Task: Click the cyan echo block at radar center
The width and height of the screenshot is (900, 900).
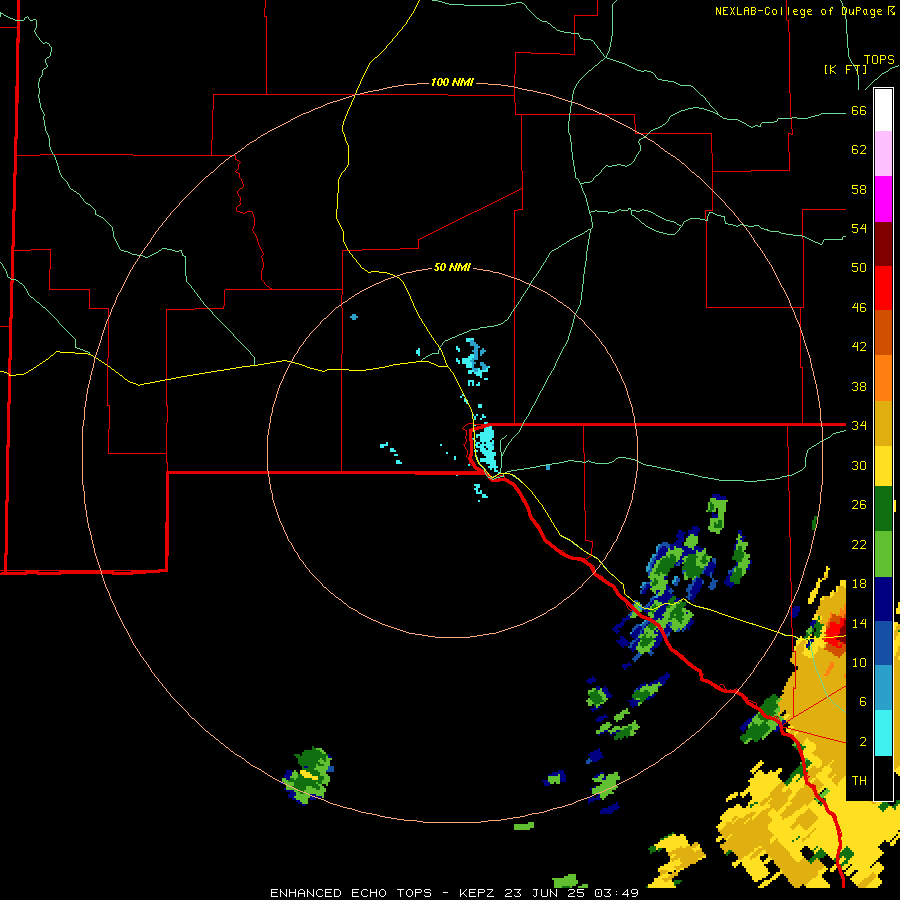Action: (x=486, y=447)
